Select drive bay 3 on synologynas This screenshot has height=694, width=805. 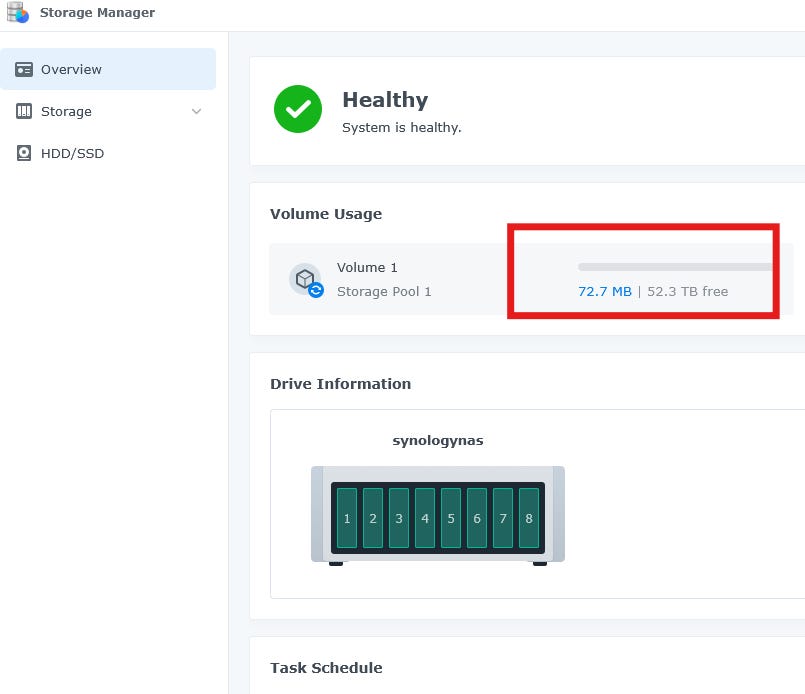[x=399, y=518]
